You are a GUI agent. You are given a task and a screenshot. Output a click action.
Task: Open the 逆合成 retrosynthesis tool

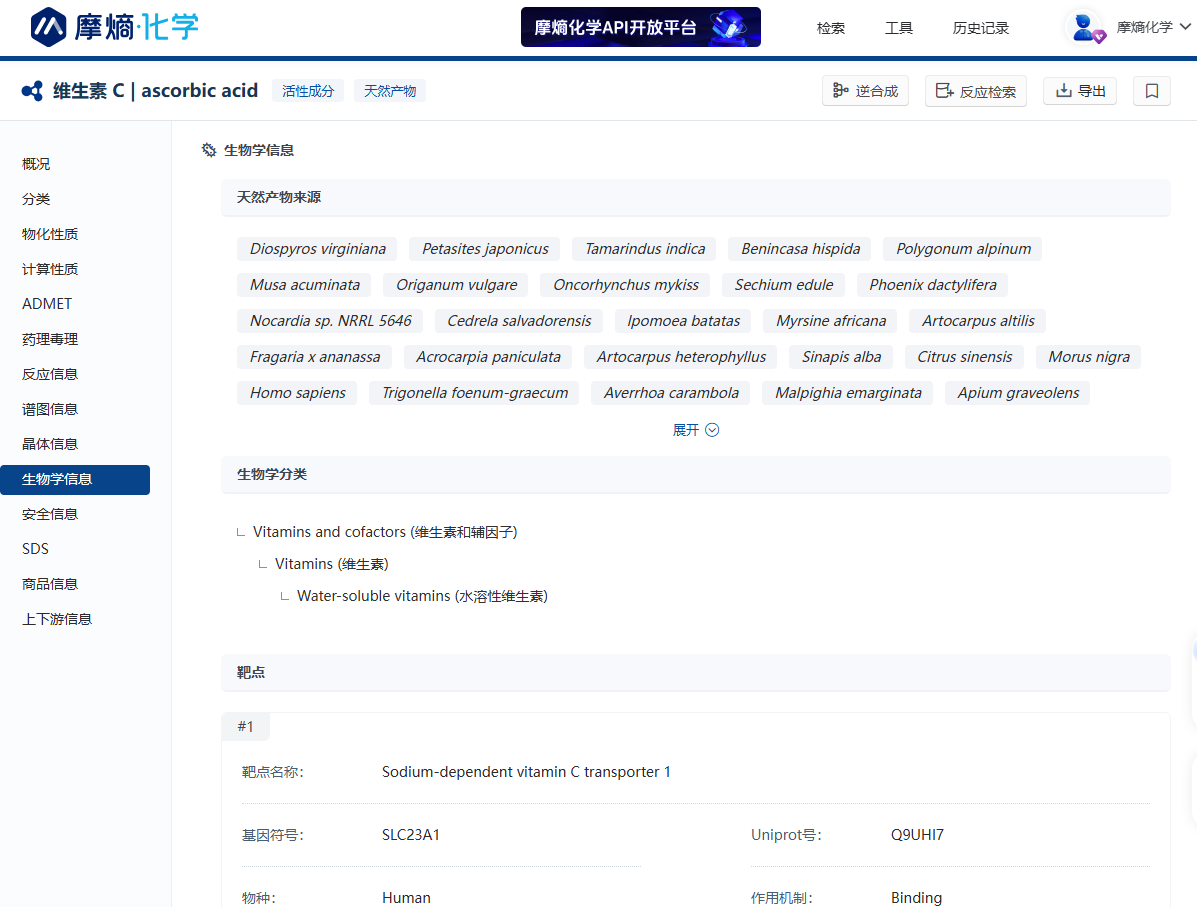click(x=865, y=91)
